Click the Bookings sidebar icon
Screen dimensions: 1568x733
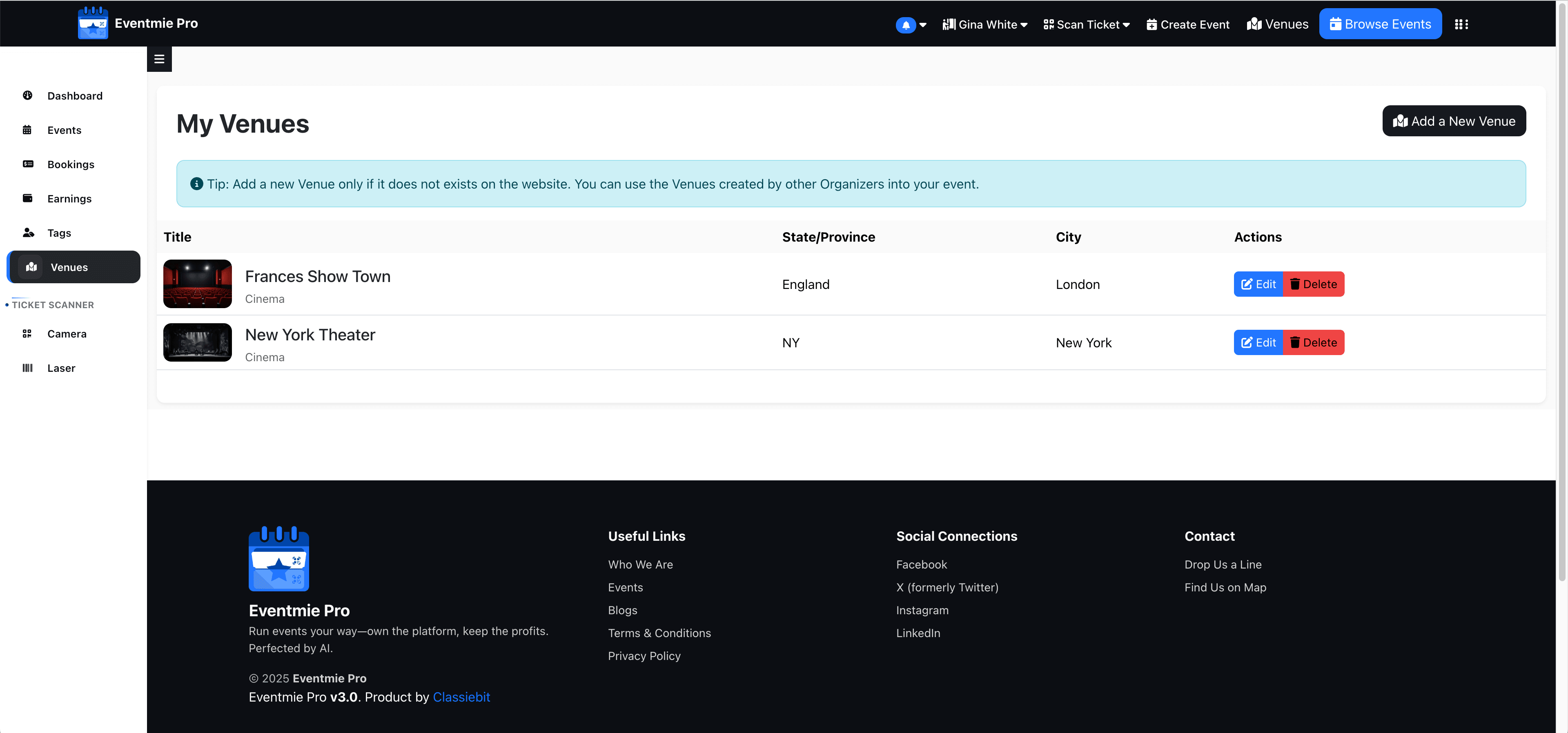(x=27, y=164)
